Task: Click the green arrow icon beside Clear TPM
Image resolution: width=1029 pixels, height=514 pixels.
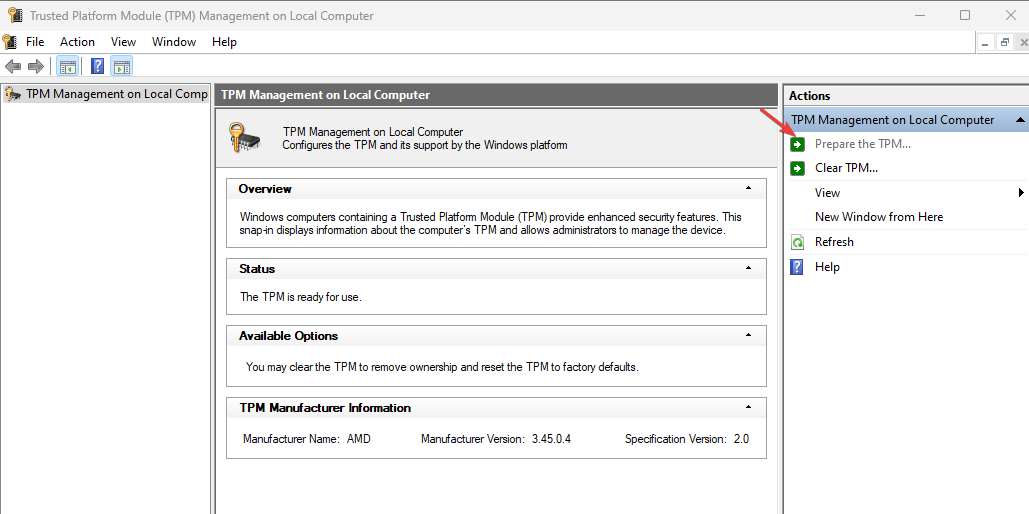Action: click(x=797, y=168)
